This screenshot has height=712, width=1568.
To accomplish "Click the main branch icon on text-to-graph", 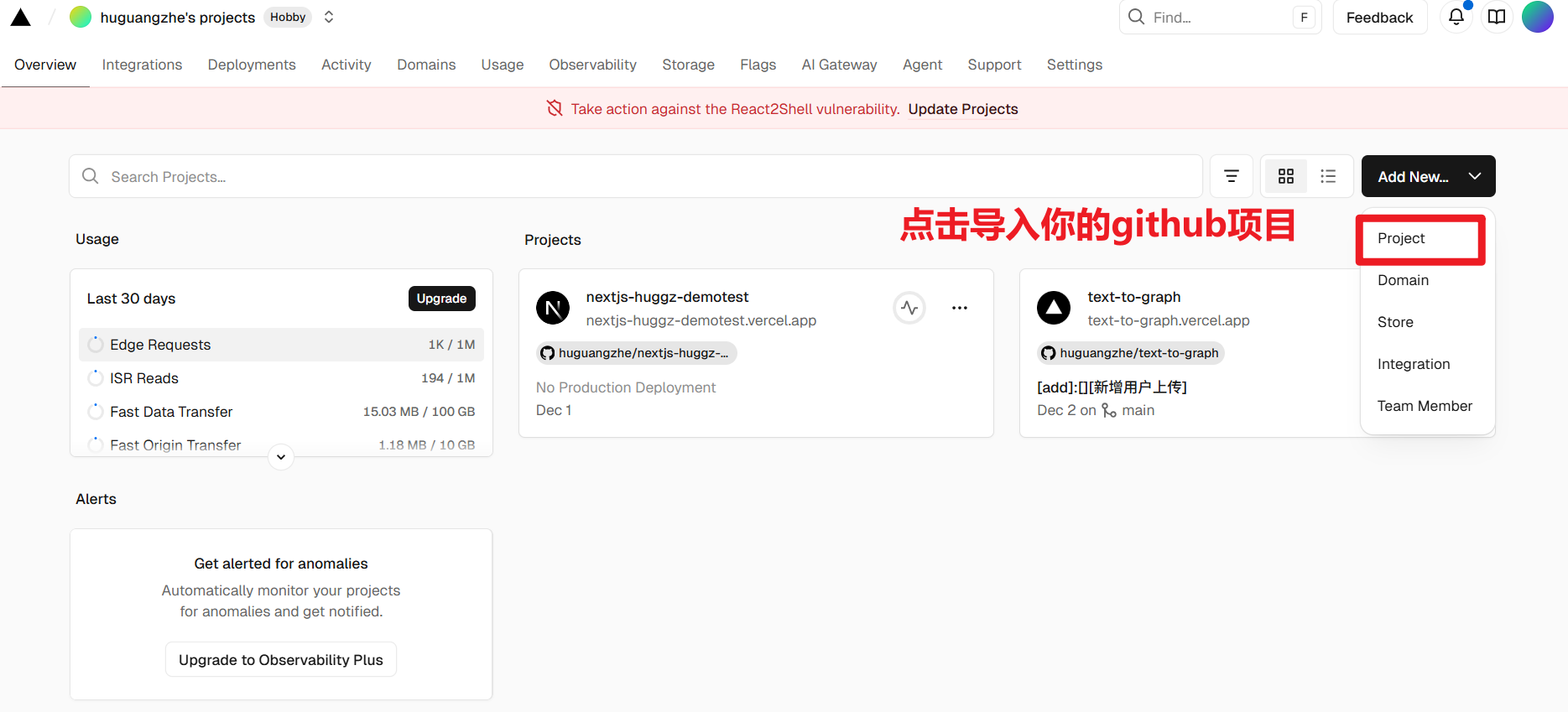I will (x=1109, y=410).
